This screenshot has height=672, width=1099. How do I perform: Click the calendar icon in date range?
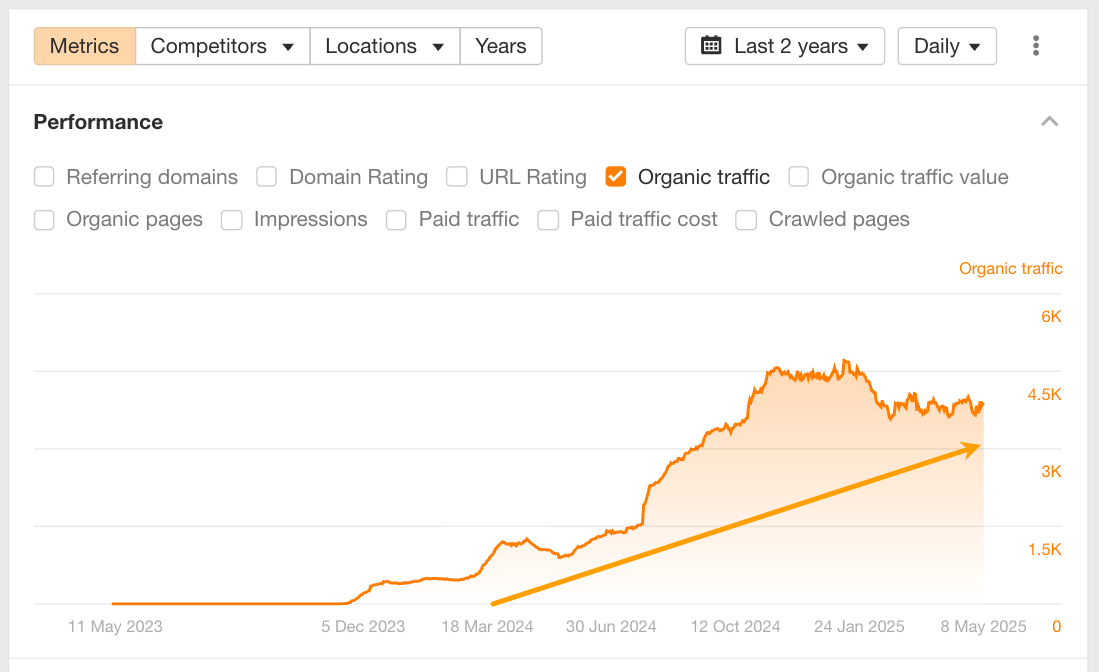711,46
